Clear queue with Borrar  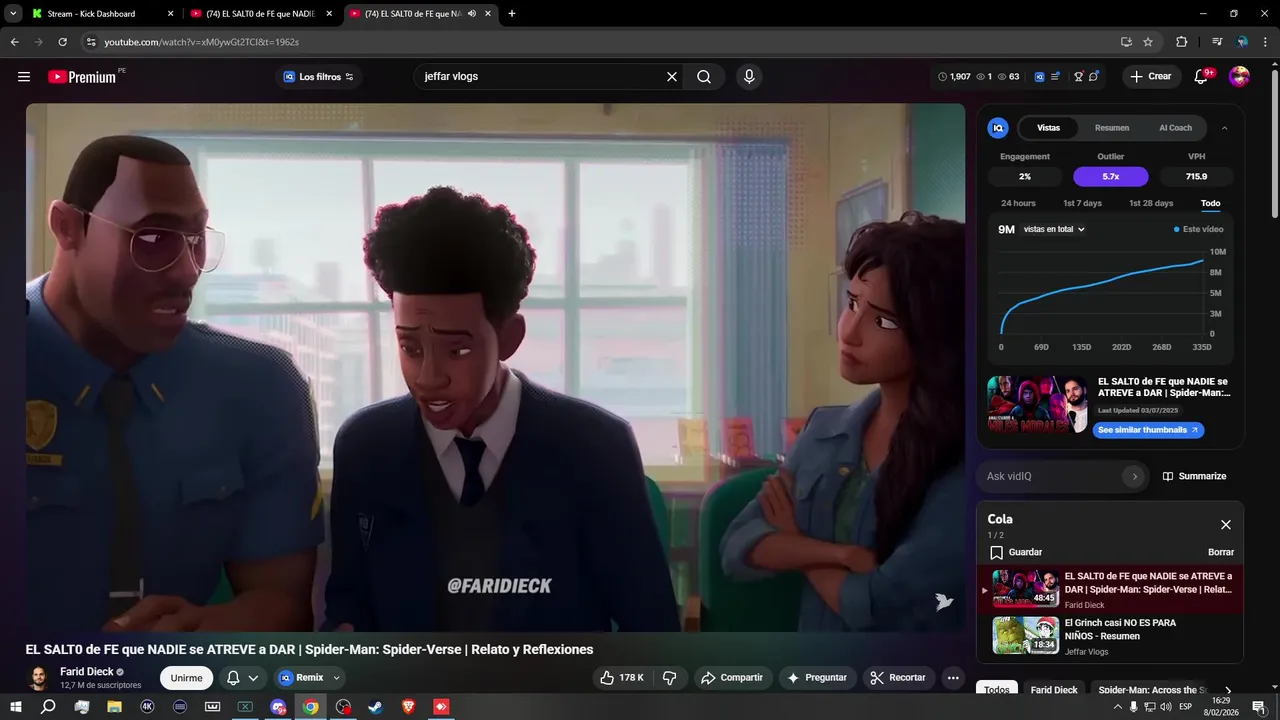click(x=1221, y=552)
